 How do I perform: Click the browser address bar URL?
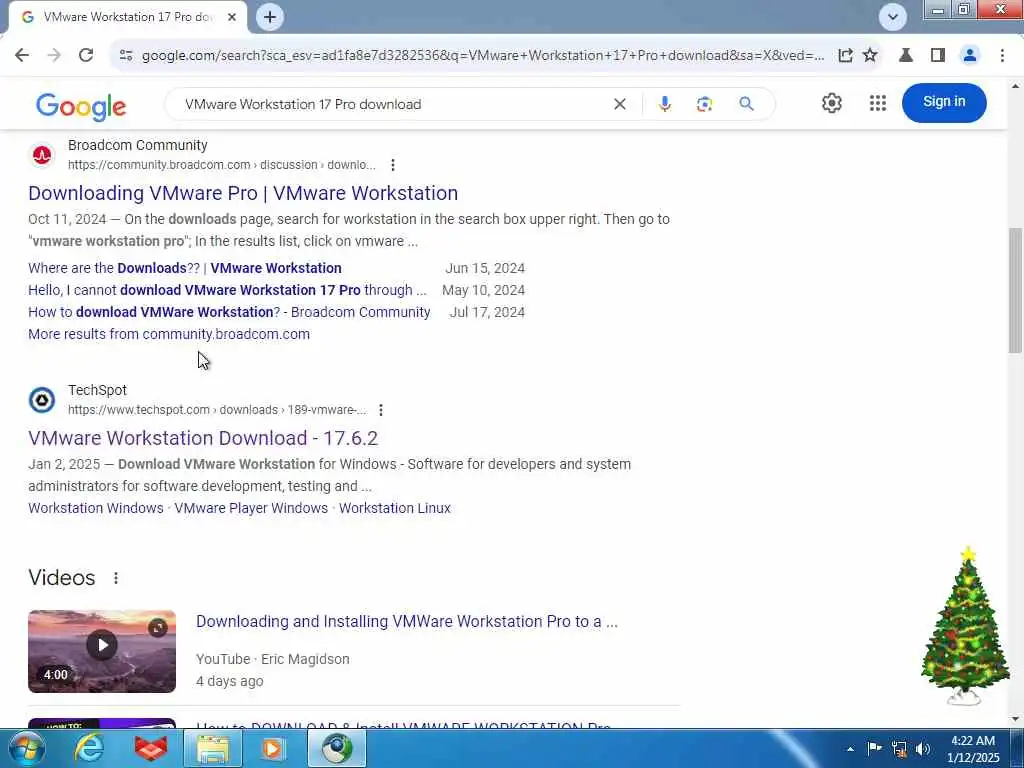pyautogui.click(x=483, y=56)
